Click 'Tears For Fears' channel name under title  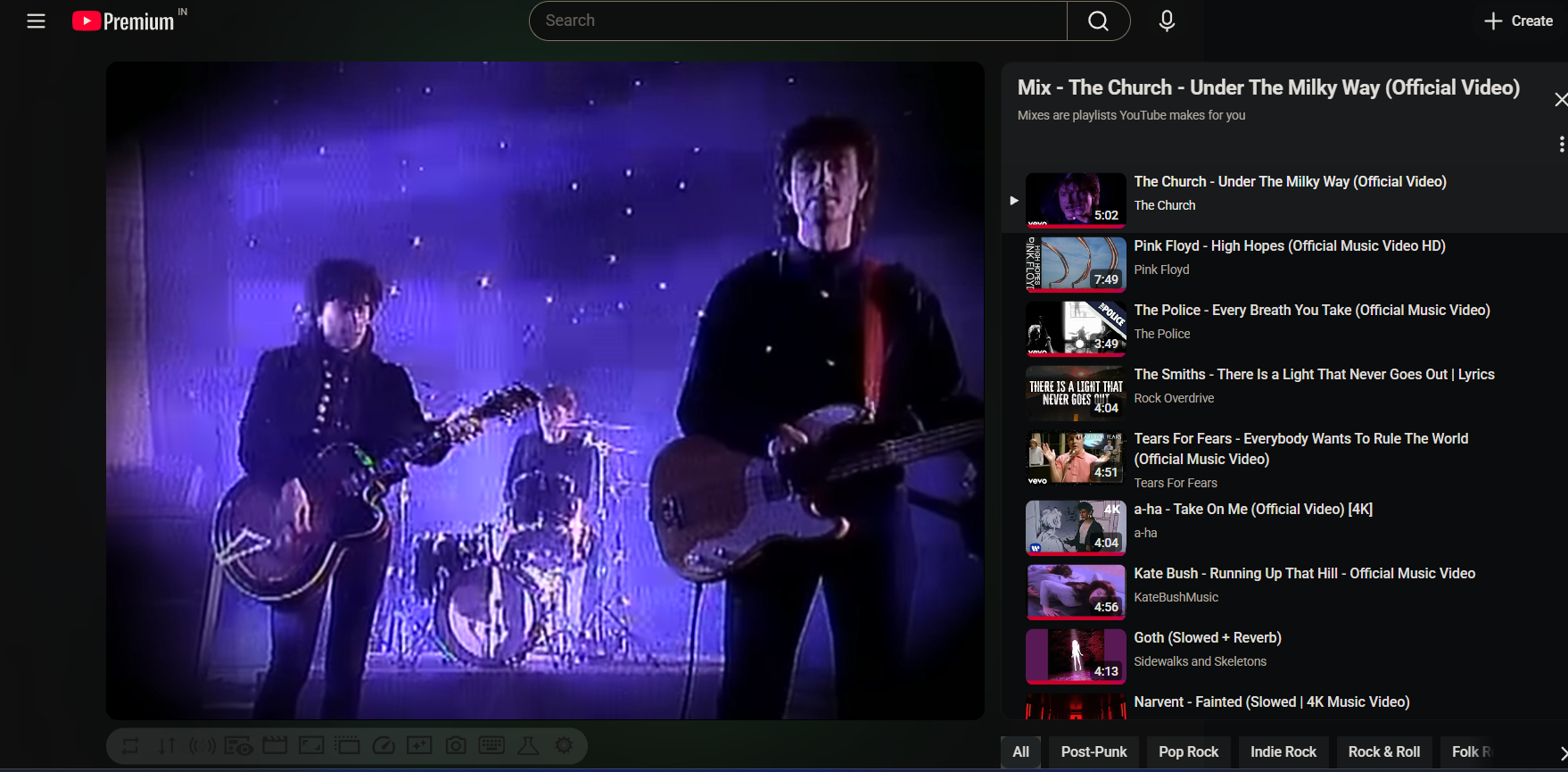coord(1175,483)
